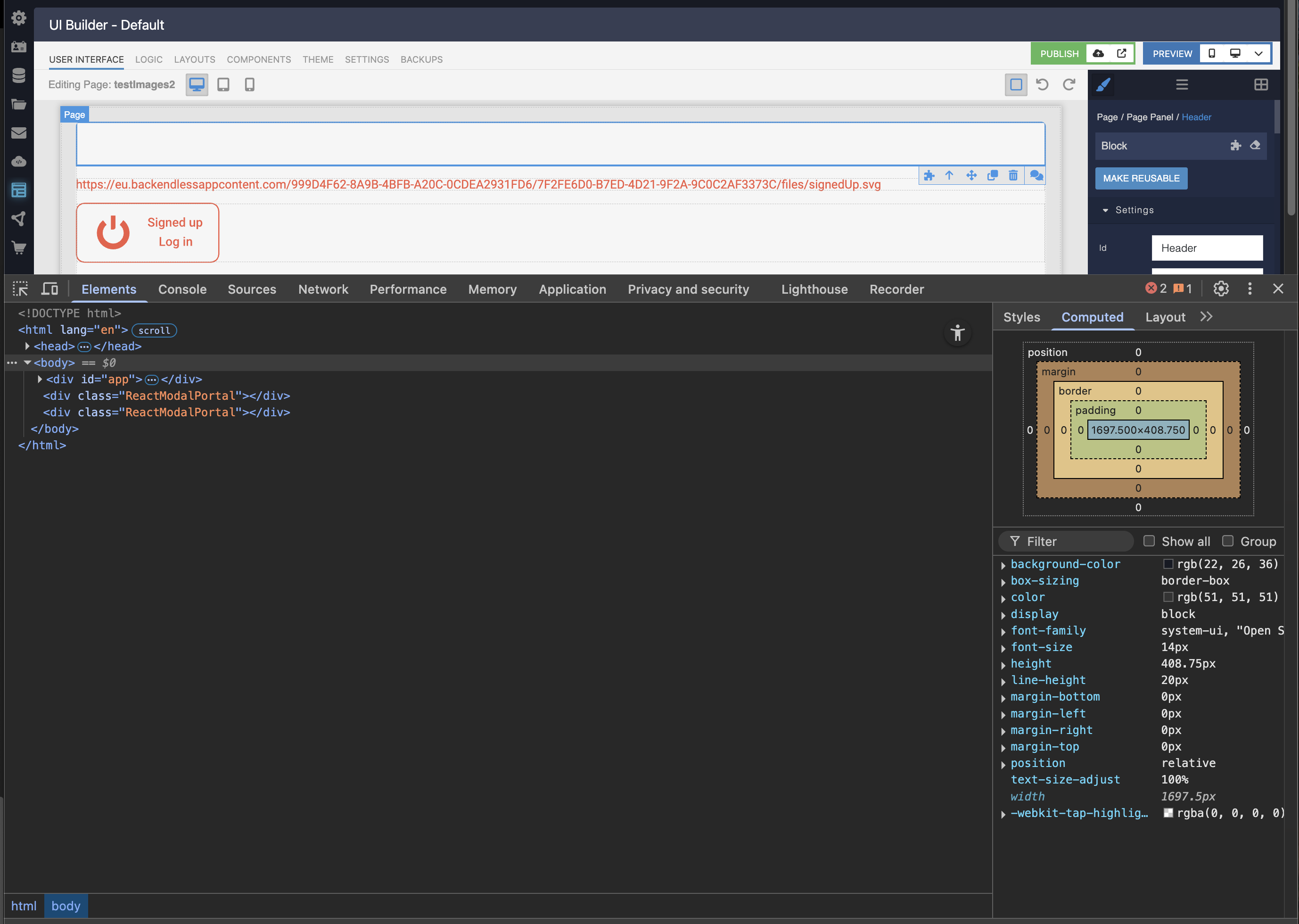
Task: Click the MAKE REUSABLE button
Action: [x=1141, y=178]
